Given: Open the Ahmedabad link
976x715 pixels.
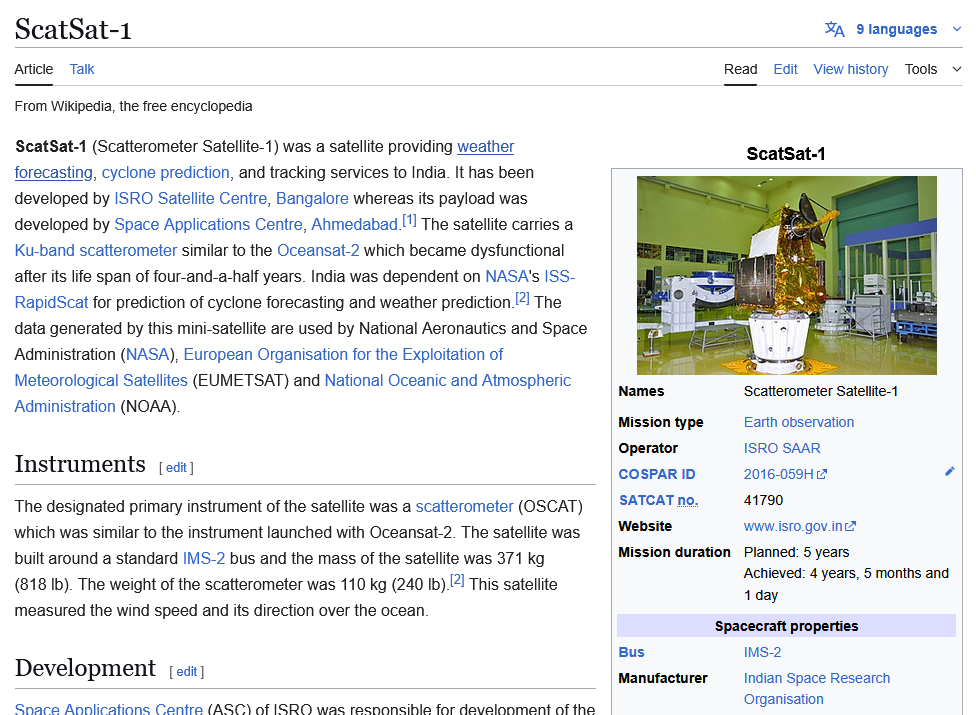Looking at the screenshot, I should (354, 225).
